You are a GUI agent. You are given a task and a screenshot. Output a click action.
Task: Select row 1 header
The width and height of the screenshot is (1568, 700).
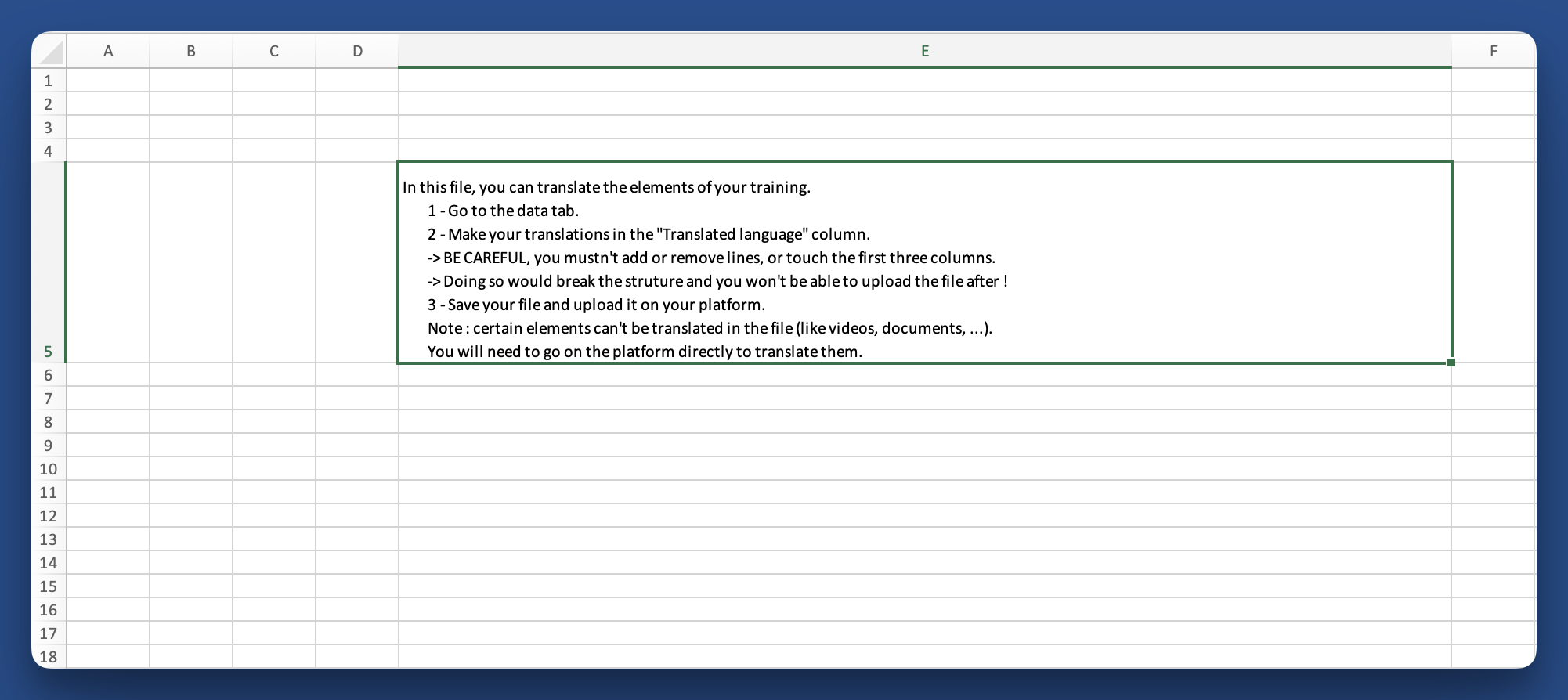click(49, 81)
